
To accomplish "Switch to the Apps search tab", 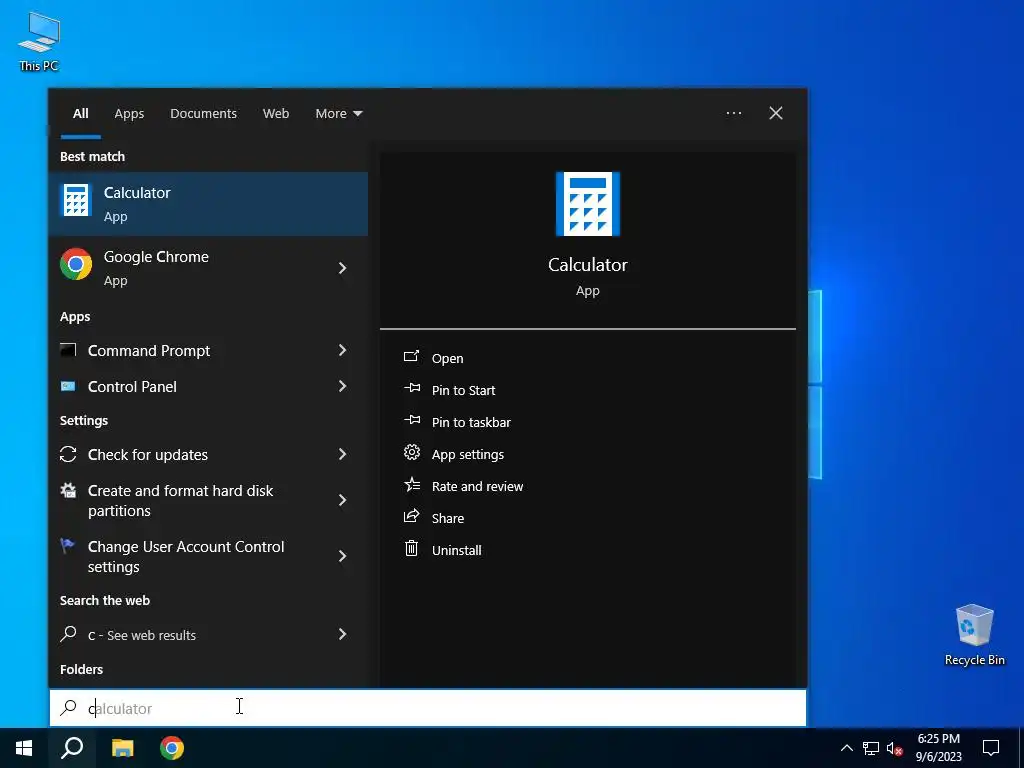I will coord(129,114).
